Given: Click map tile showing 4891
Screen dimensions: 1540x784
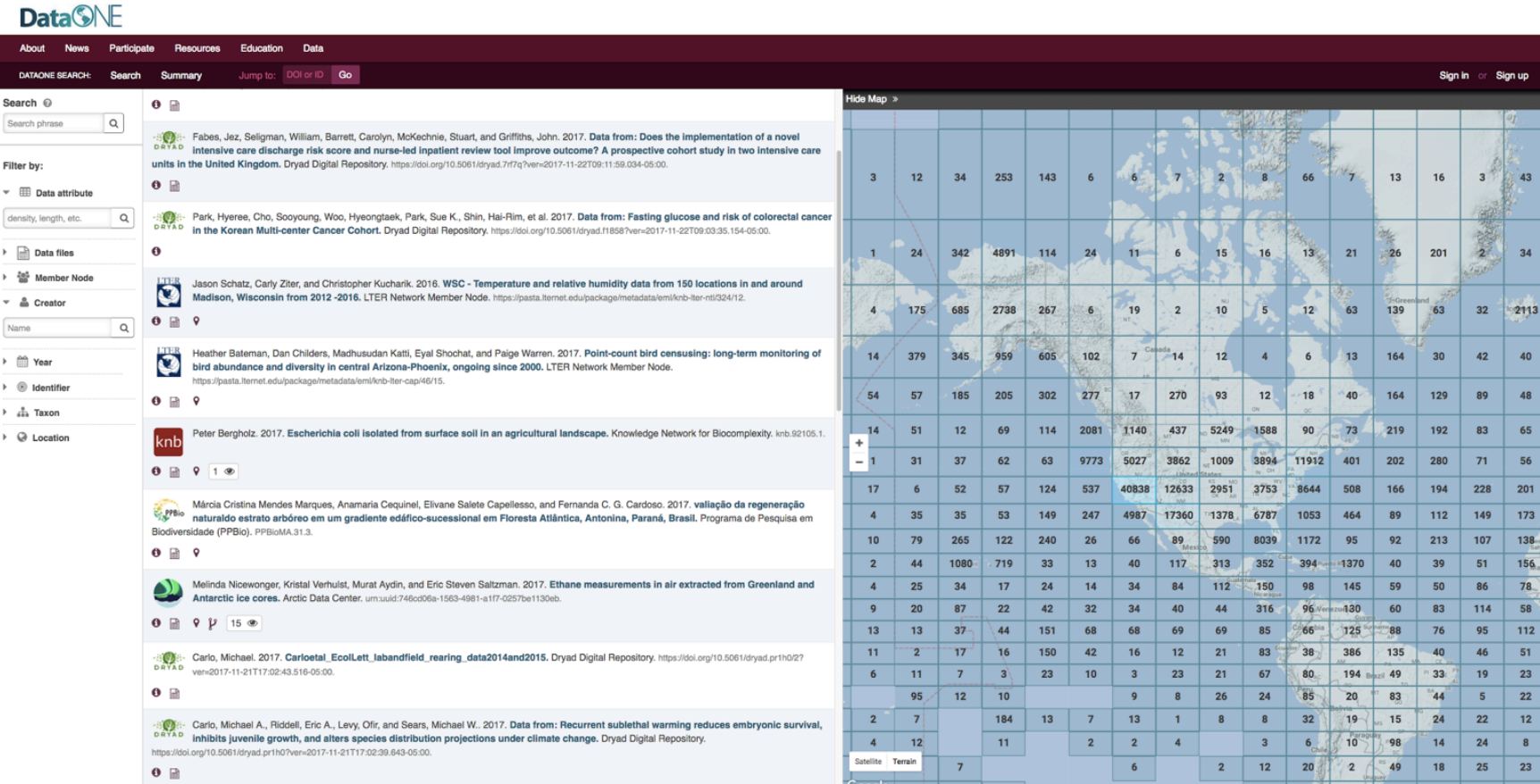Looking at the screenshot, I should [x=1004, y=253].
